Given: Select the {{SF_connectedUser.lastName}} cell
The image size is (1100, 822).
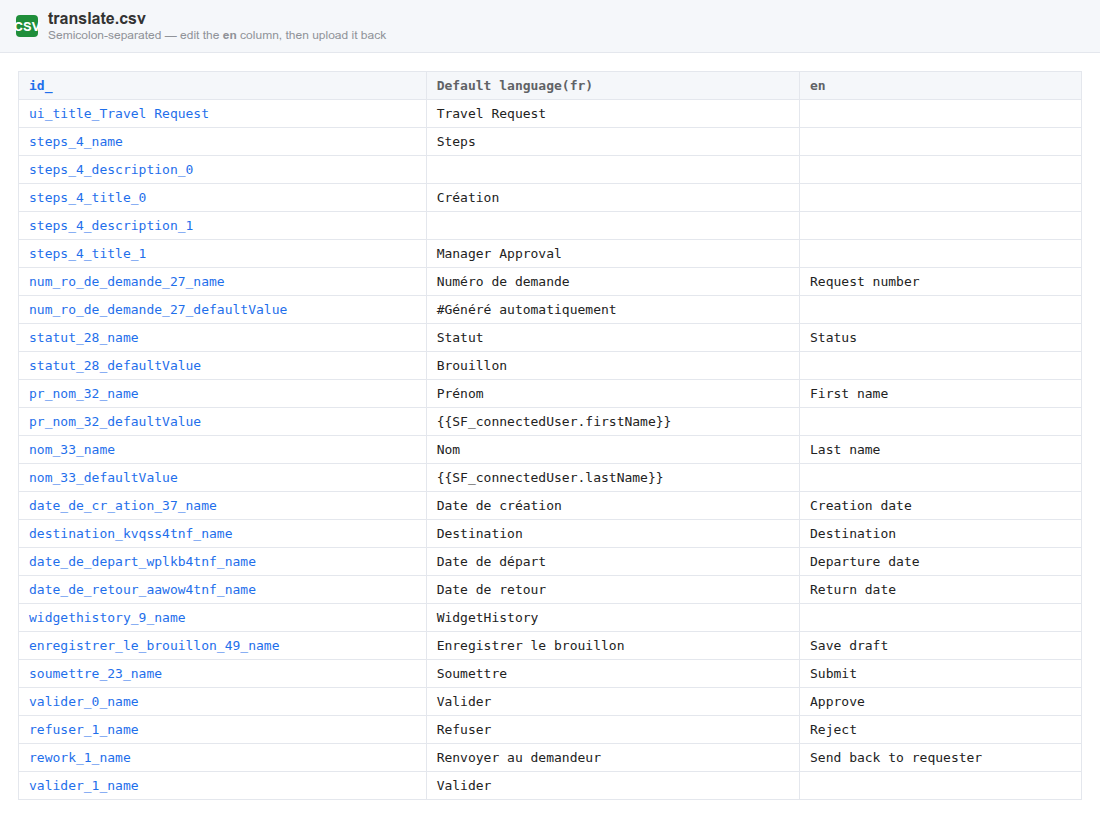Looking at the screenshot, I should (612, 478).
